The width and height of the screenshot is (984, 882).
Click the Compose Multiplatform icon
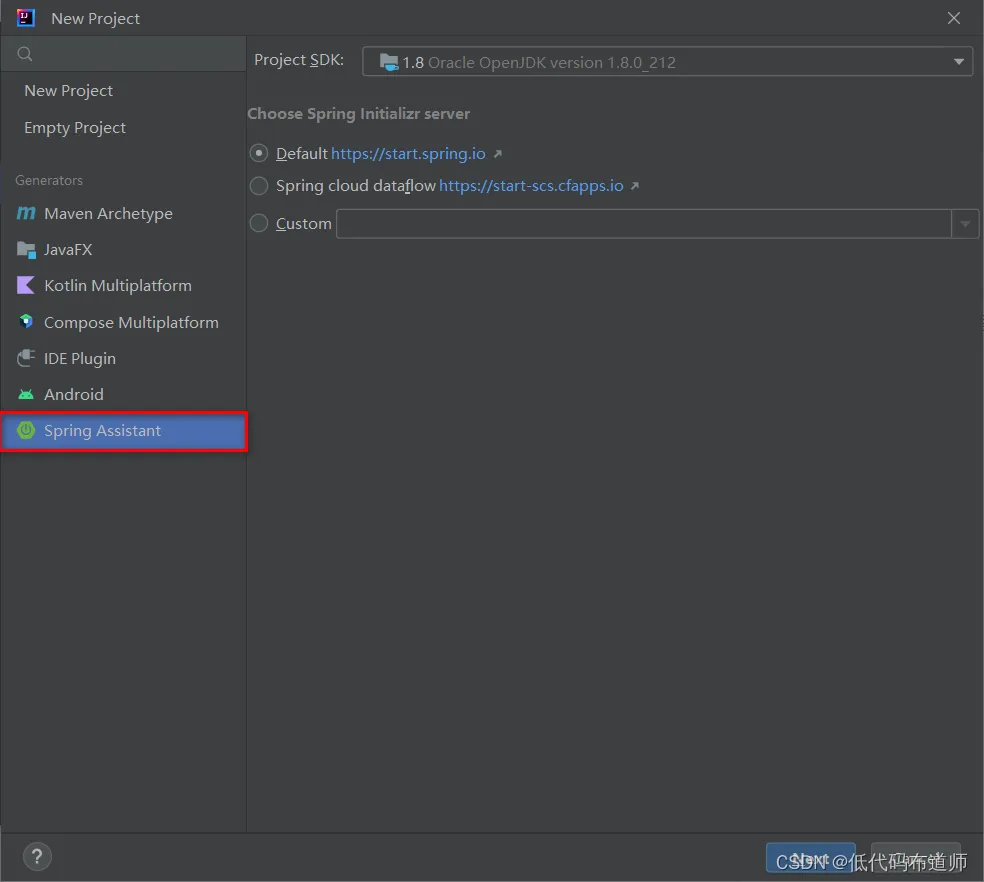point(26,322)
